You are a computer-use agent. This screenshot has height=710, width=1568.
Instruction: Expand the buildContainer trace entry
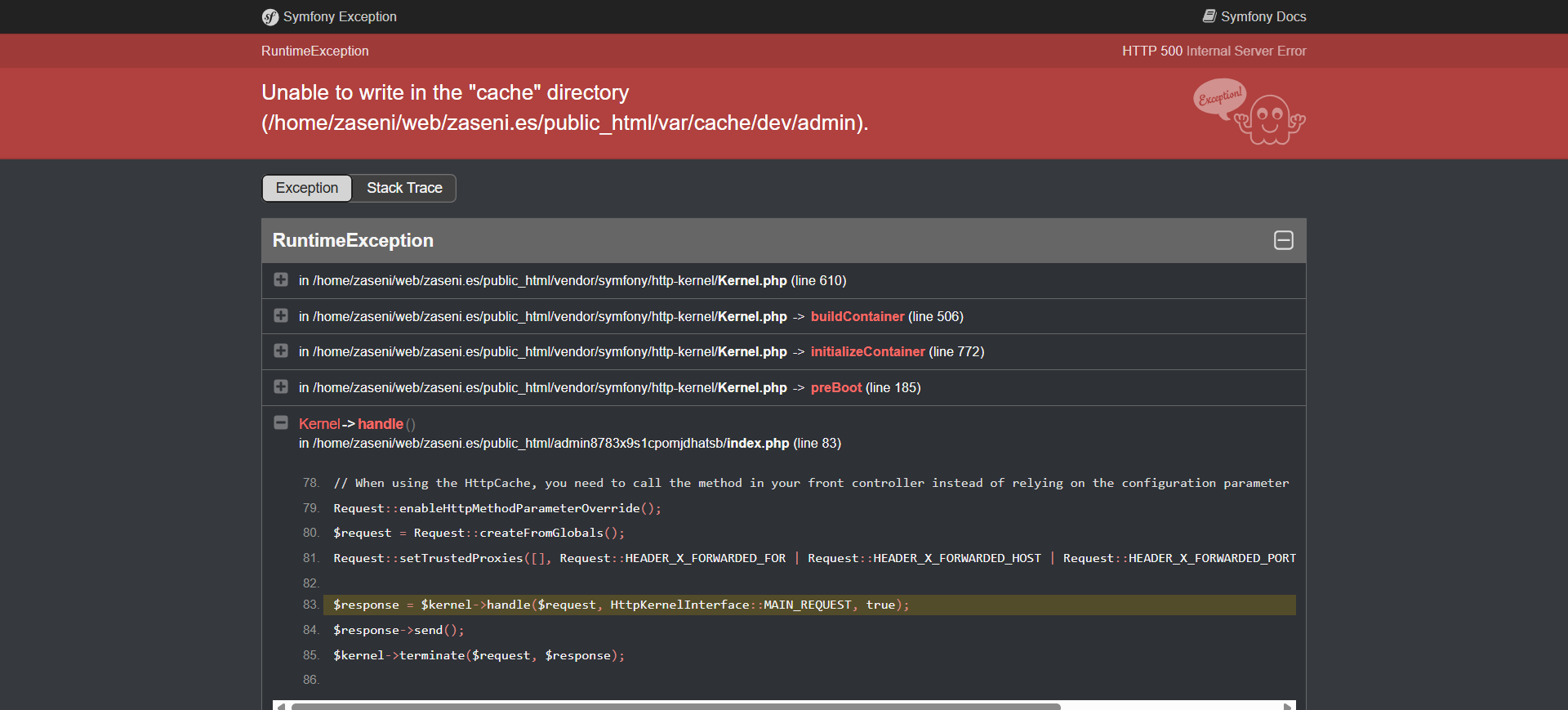coord(281,316)
